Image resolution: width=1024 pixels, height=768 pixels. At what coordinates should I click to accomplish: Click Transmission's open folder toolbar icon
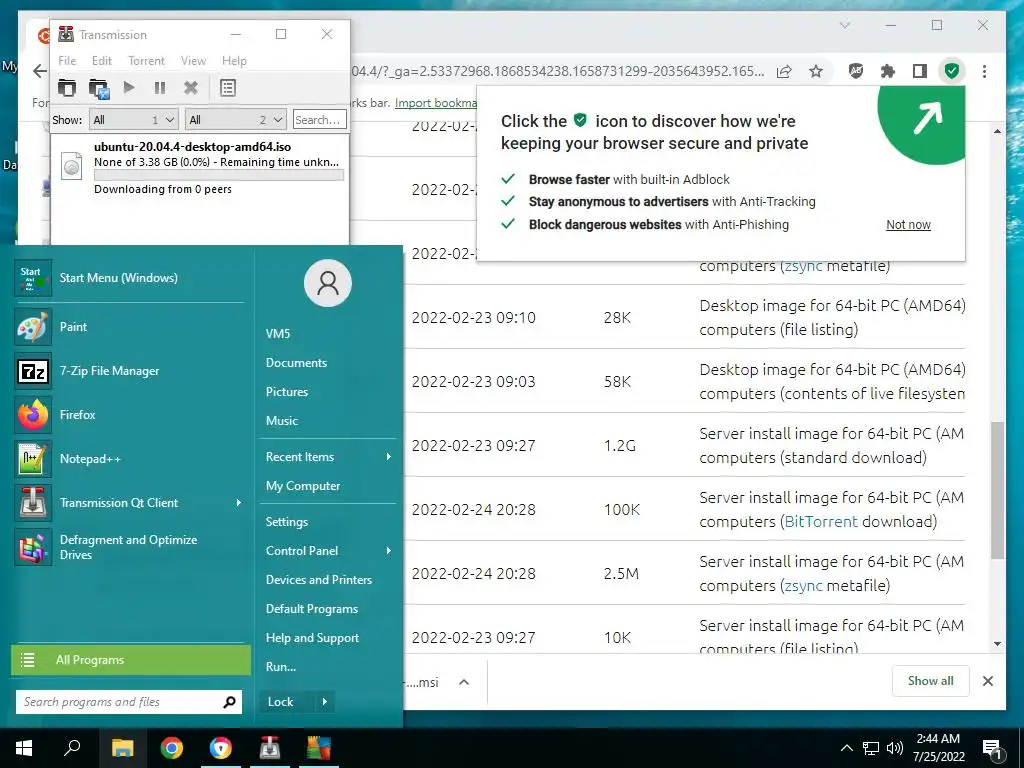[99, 88]
